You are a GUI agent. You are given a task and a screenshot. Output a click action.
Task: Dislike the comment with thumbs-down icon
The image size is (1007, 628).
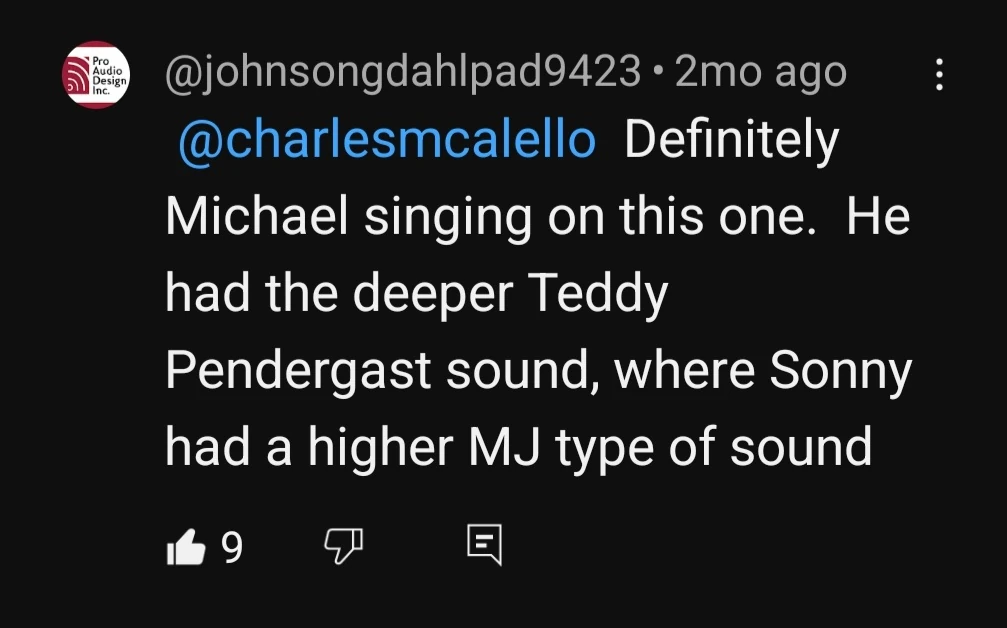tap(343, 547)
